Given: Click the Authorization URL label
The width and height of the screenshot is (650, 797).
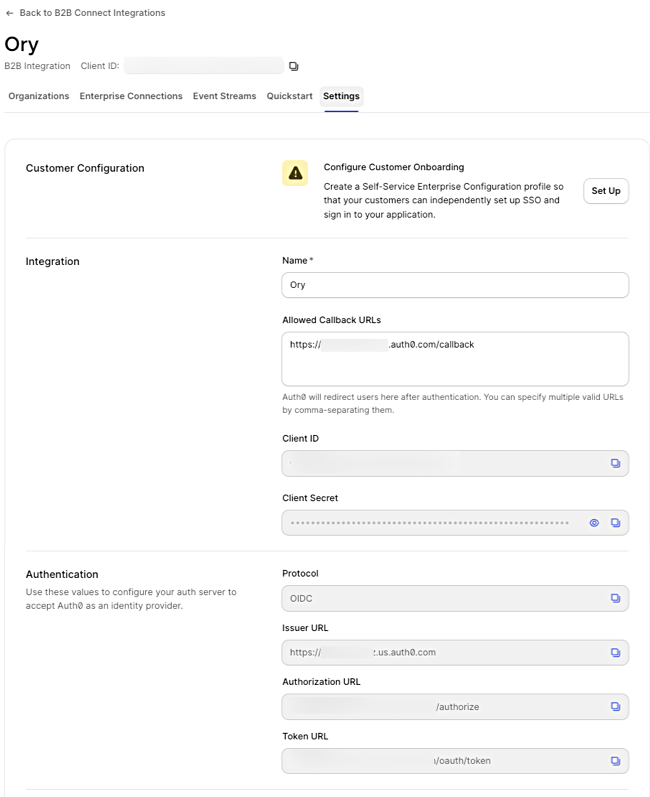Looking at the screenshot, I should point(321,682).
